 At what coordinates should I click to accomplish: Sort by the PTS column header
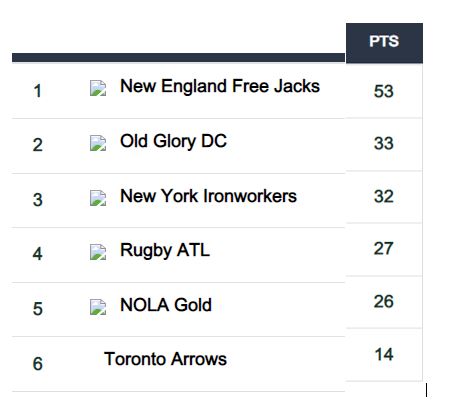pos(384,43)
